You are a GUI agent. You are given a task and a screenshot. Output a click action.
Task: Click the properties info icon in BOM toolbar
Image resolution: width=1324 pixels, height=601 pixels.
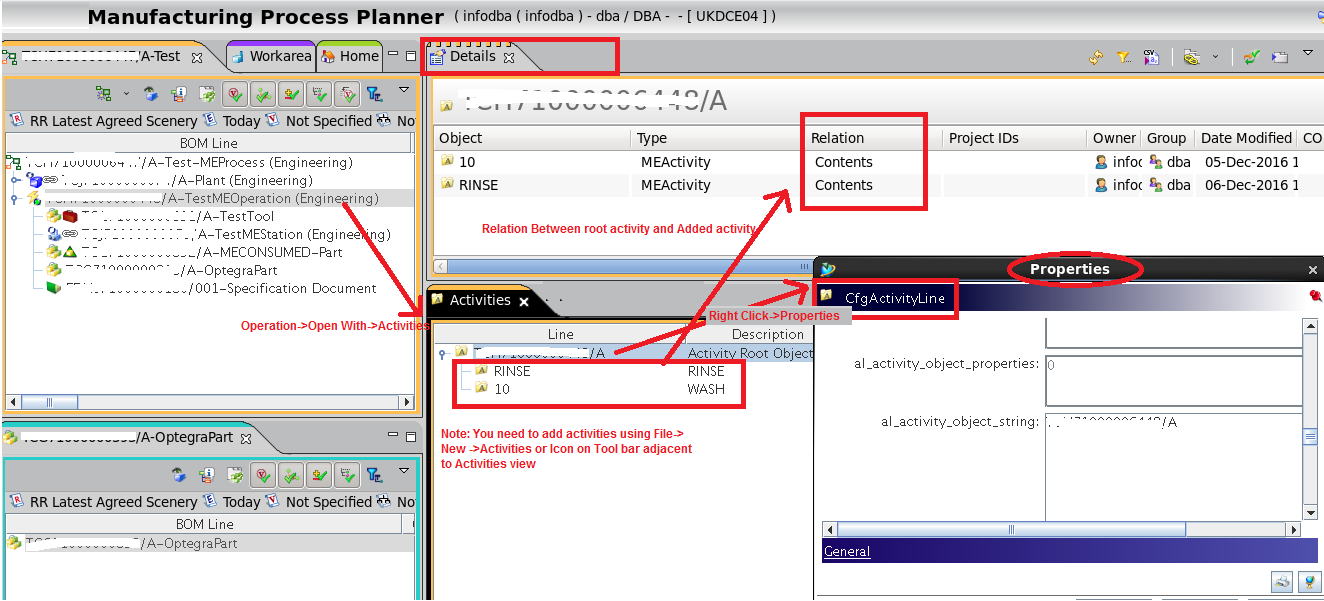tap(179, 93)
